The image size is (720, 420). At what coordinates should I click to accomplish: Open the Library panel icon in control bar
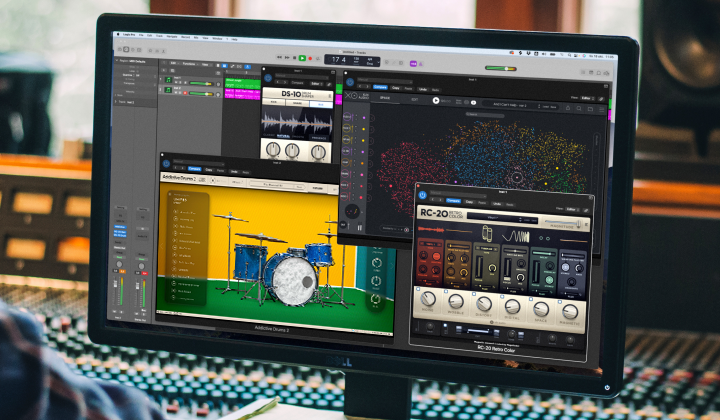coord(120,50)
